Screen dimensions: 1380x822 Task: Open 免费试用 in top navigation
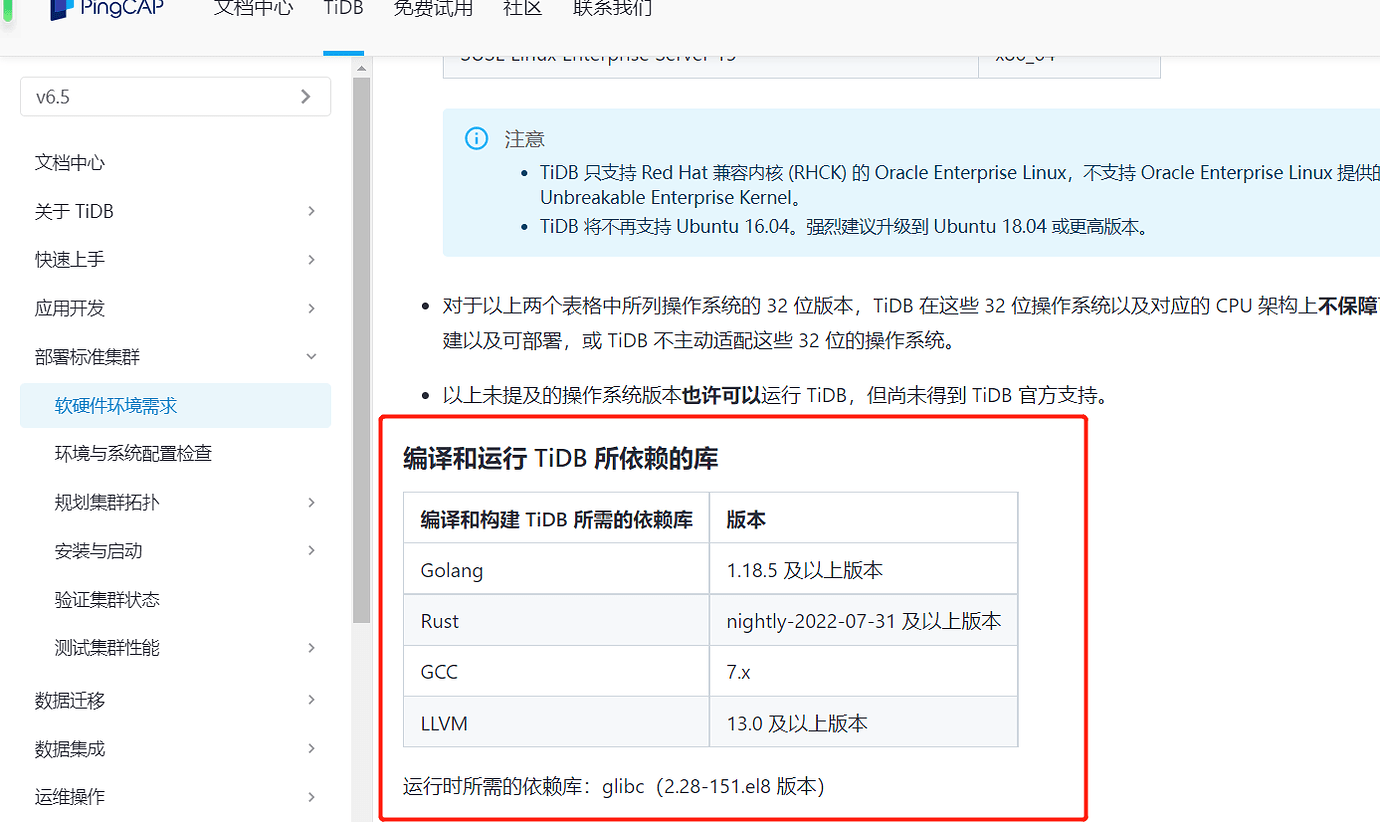(x=433, y=9)
